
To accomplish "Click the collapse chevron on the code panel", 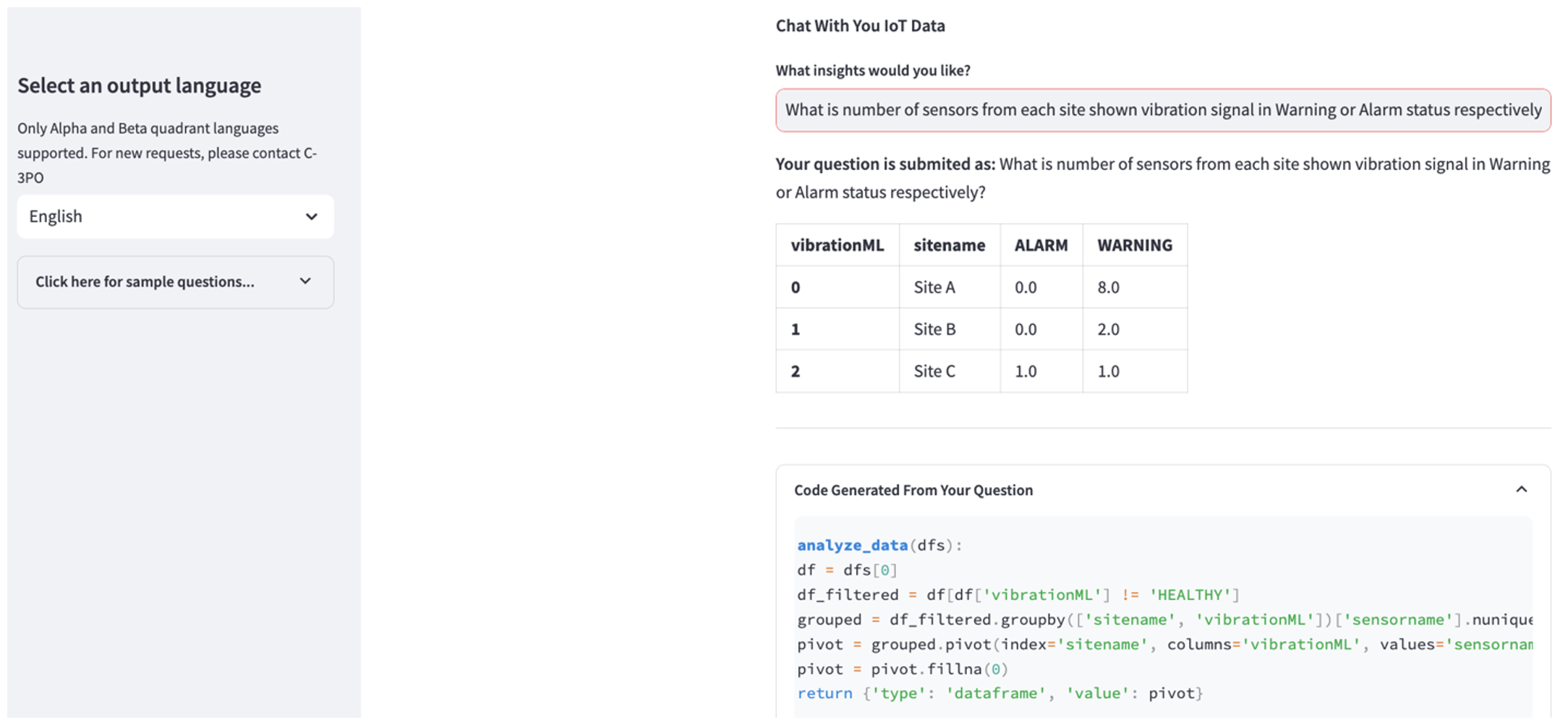I will [1521, 490].
